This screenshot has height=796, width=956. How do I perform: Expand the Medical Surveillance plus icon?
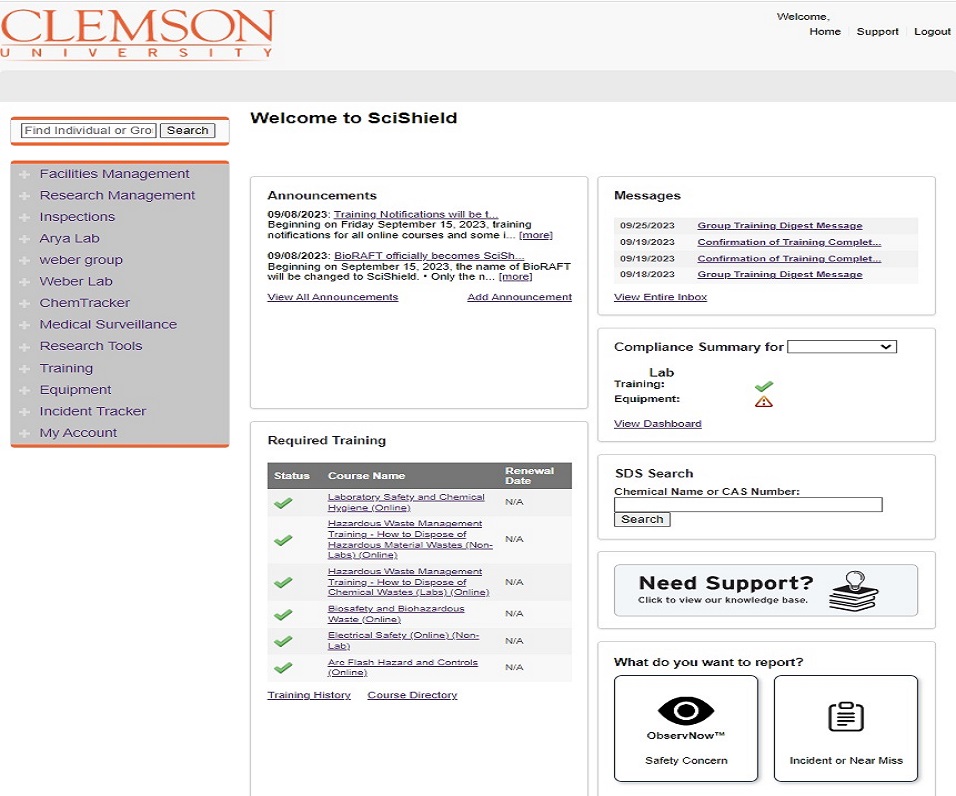point(24,325)
